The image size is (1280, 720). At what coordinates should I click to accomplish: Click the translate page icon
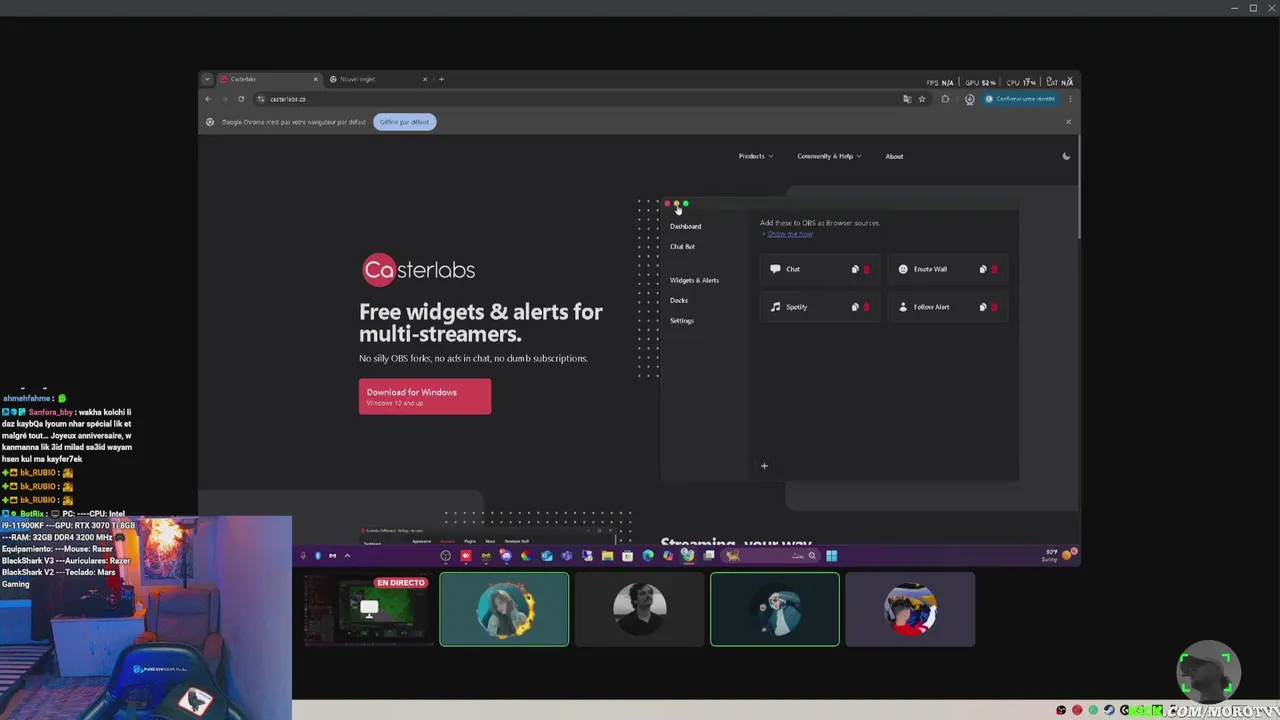point(907,99)
